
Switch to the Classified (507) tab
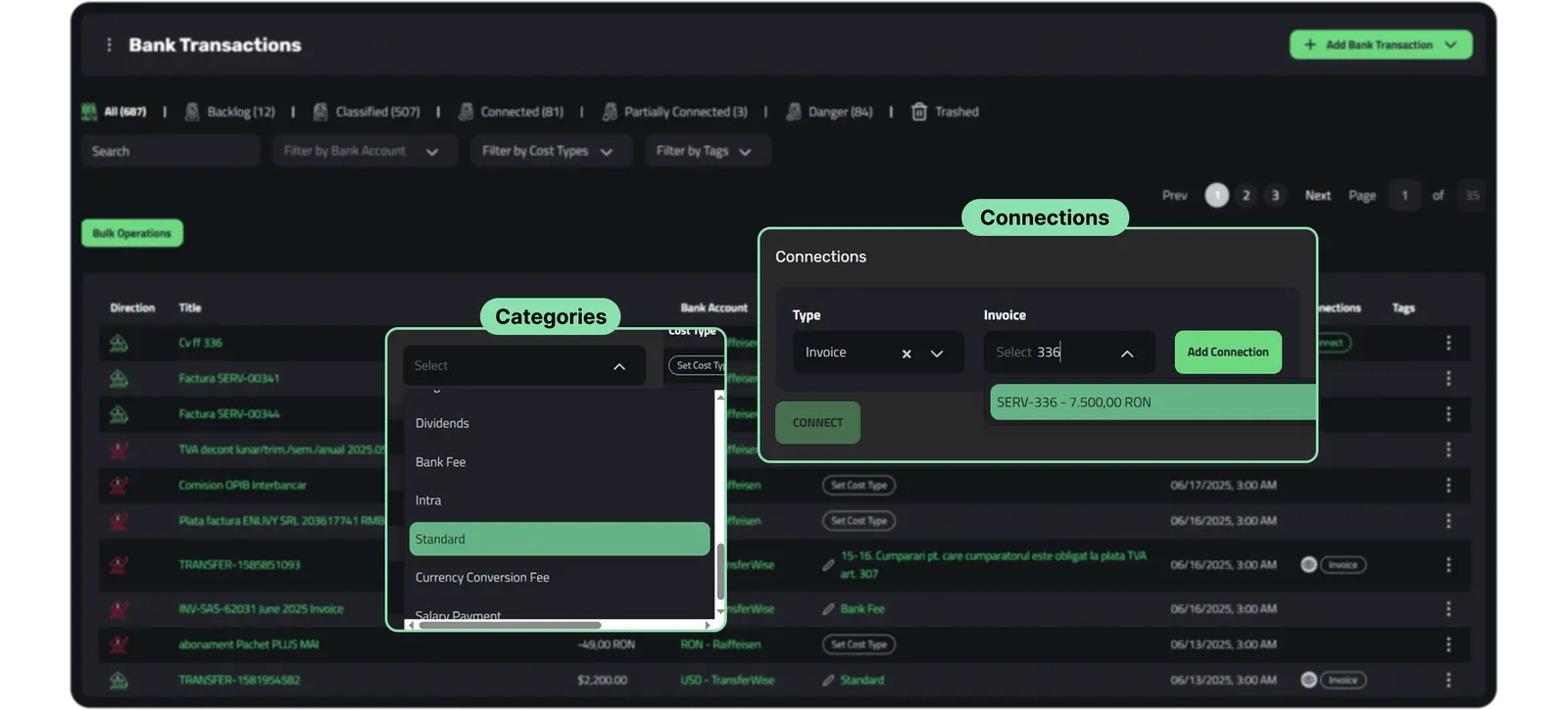point(367,112)
